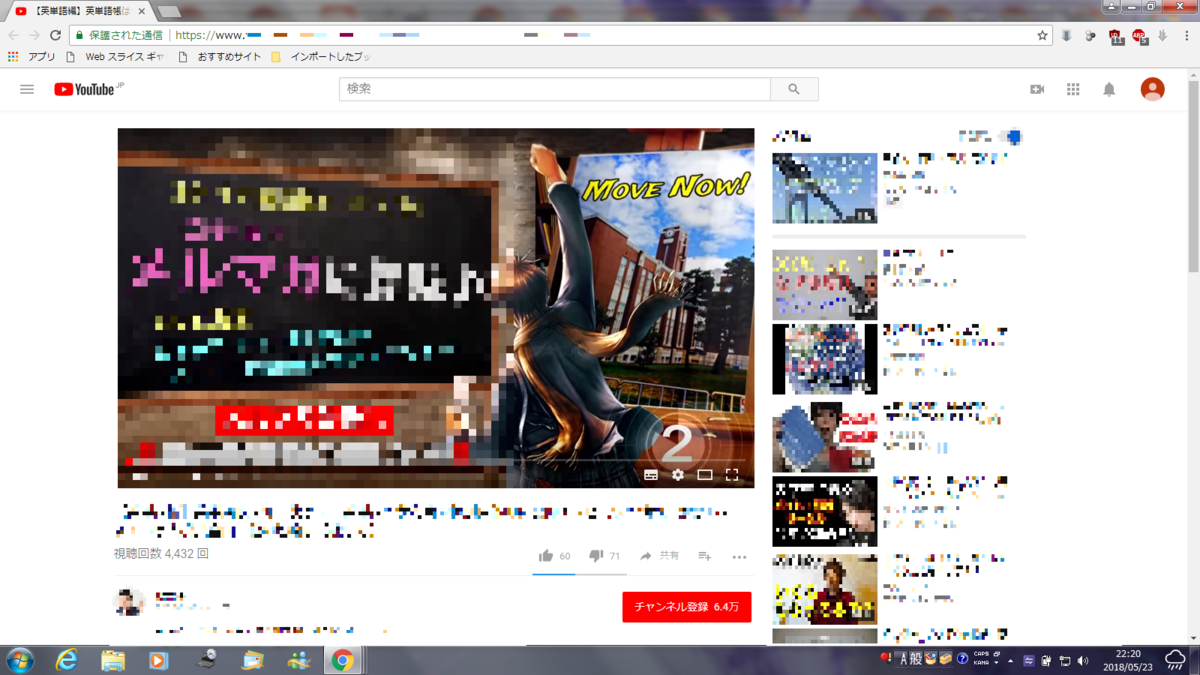Open the account avatar menu
The image size is (1200, 675).
pos(1153,89)
